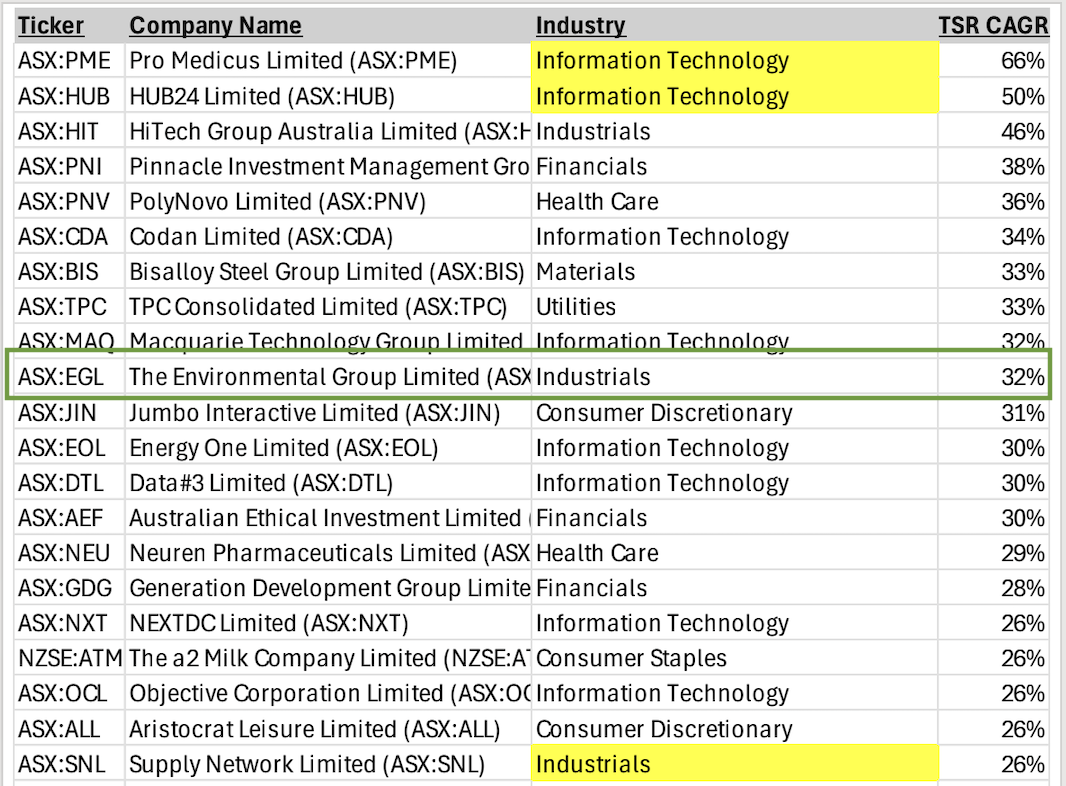Click the NZSE:ATM ticker cell
Image resolution: width=1066 pixels, height=786 pixels.
click(x=69, y=659)
